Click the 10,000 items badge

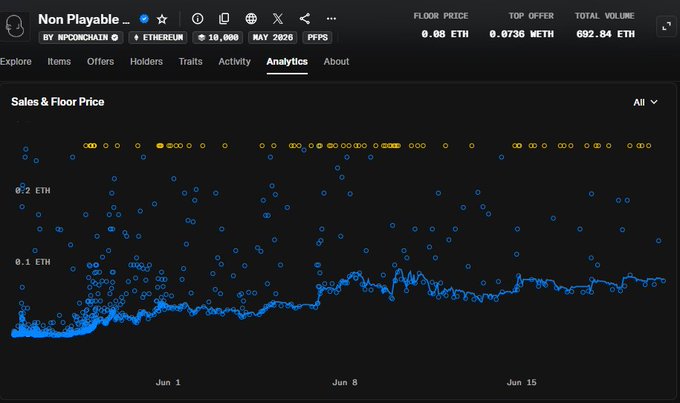pyautogui.click(x=218, y=37)
